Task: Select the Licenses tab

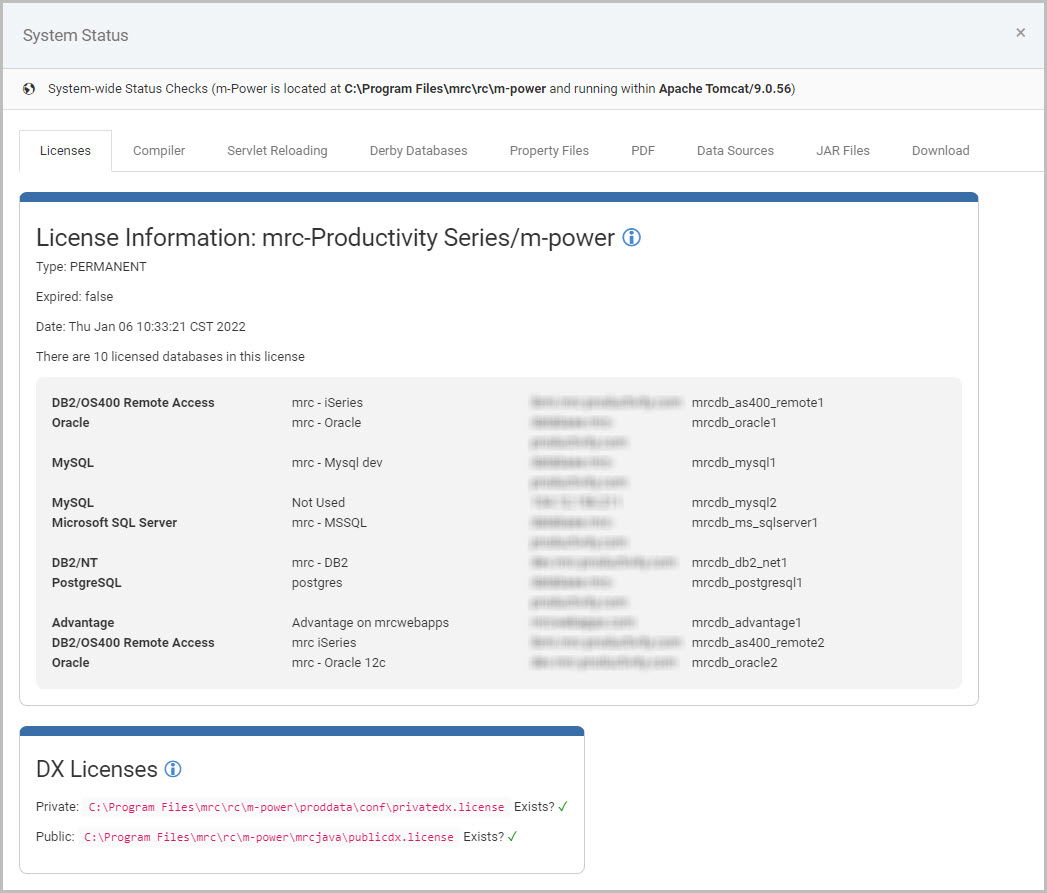Action: tap(65, 151)
